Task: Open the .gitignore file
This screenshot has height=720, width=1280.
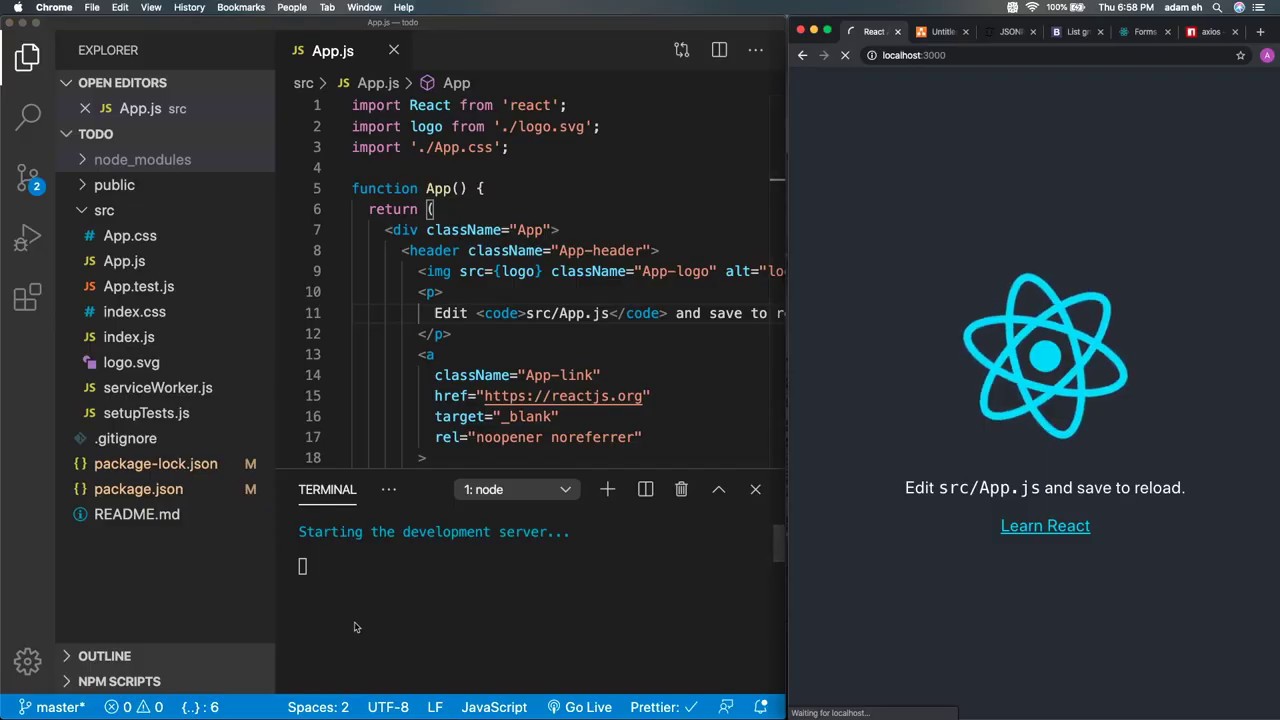Action: tap(125, 438)
